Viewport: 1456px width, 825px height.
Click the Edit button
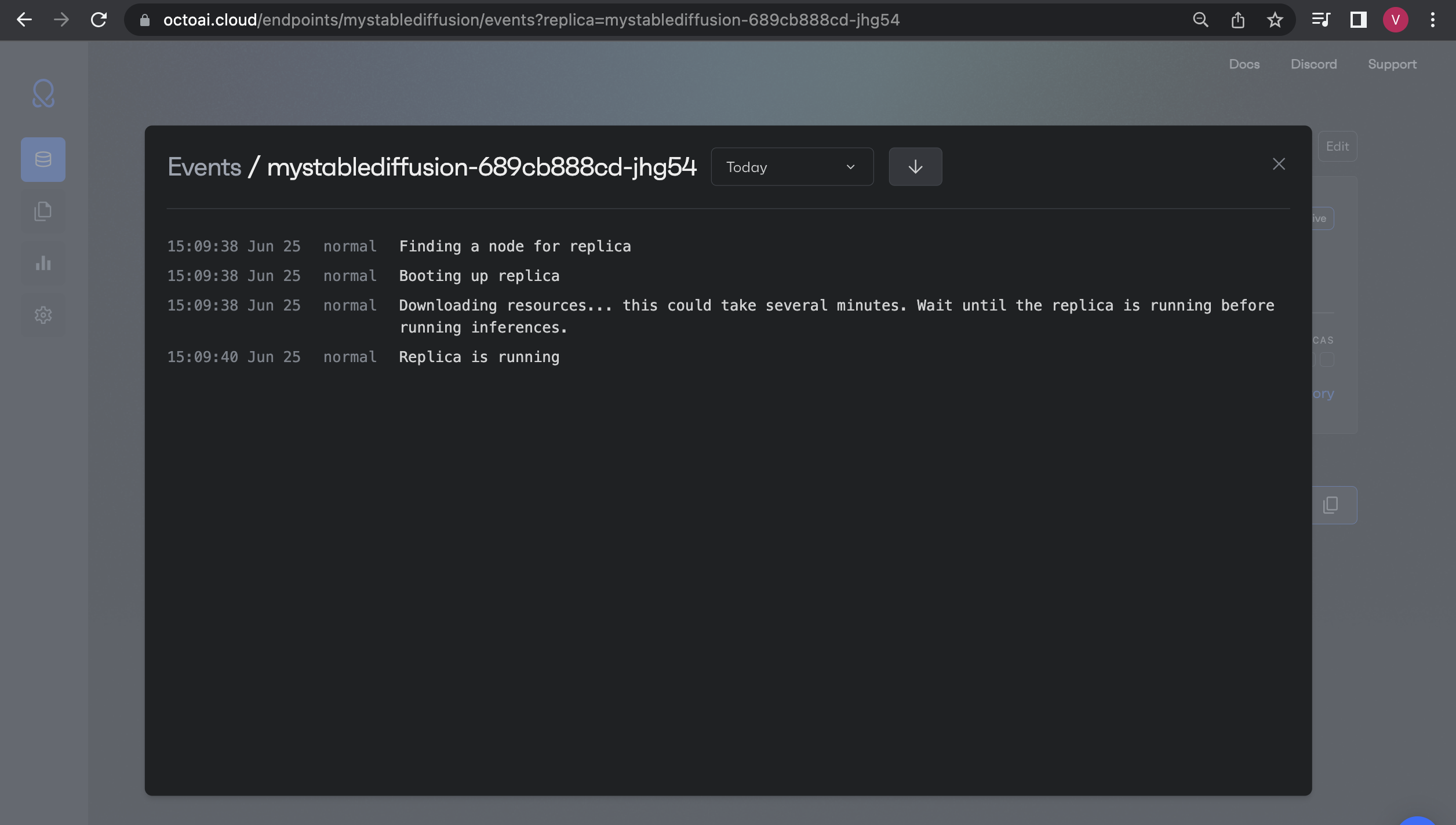[x=1337, y=147]
